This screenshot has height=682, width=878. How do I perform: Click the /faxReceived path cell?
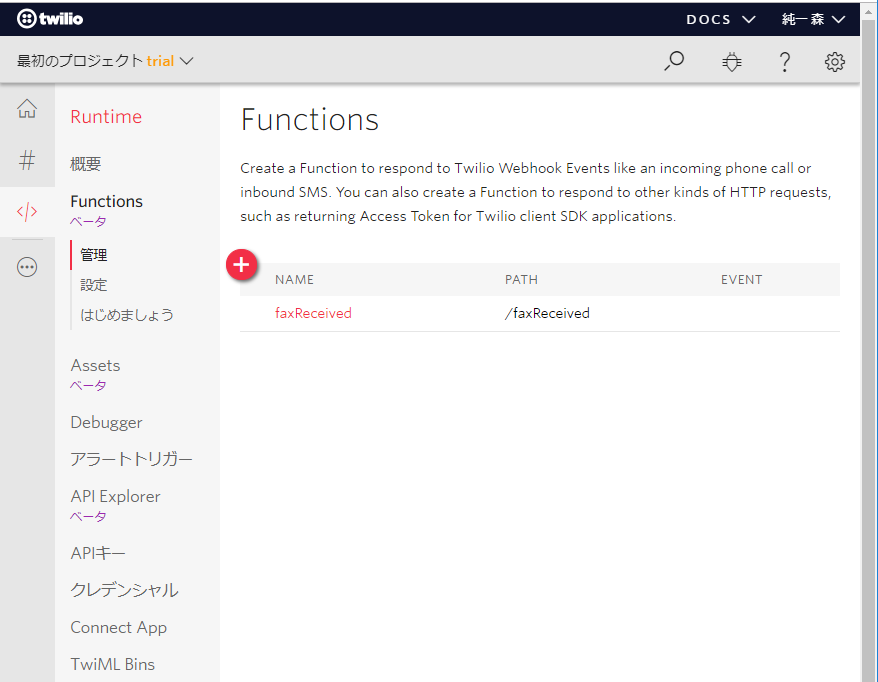pos(547,313)
